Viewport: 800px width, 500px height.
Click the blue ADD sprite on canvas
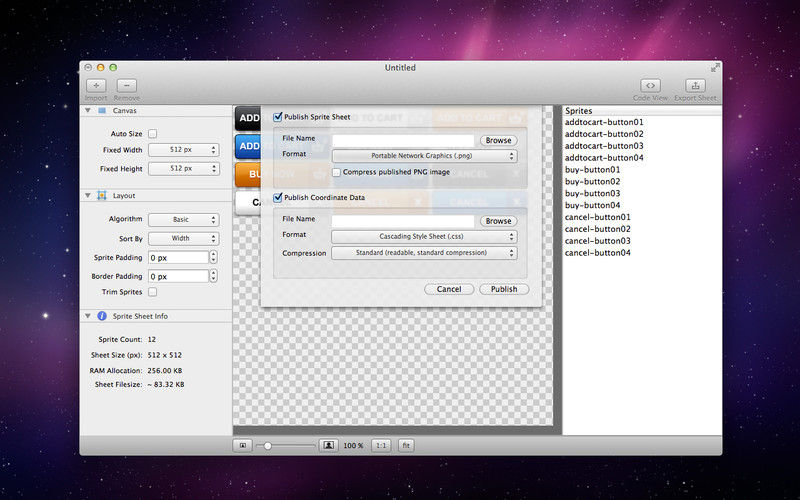tap(248, 146)
